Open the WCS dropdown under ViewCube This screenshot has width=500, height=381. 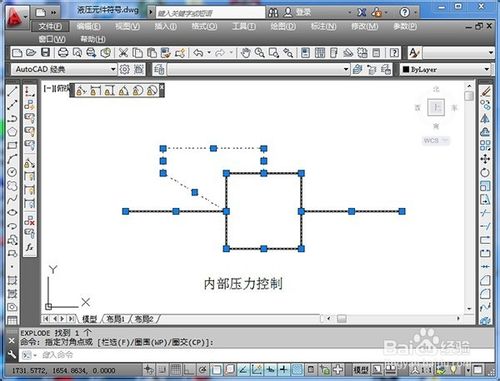[436, 140]
